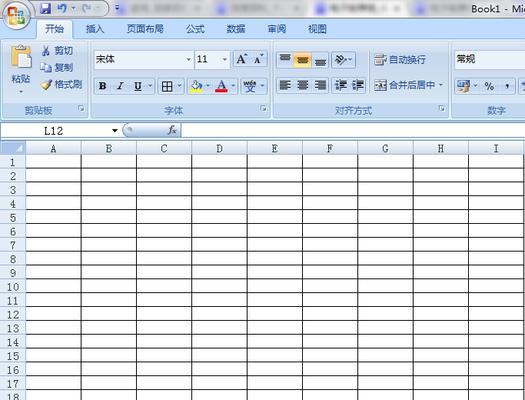The height and width of the screenshot is (400, 525).
Task: Expand the font size 11 dropdown
Action: (x=224, y=60)
